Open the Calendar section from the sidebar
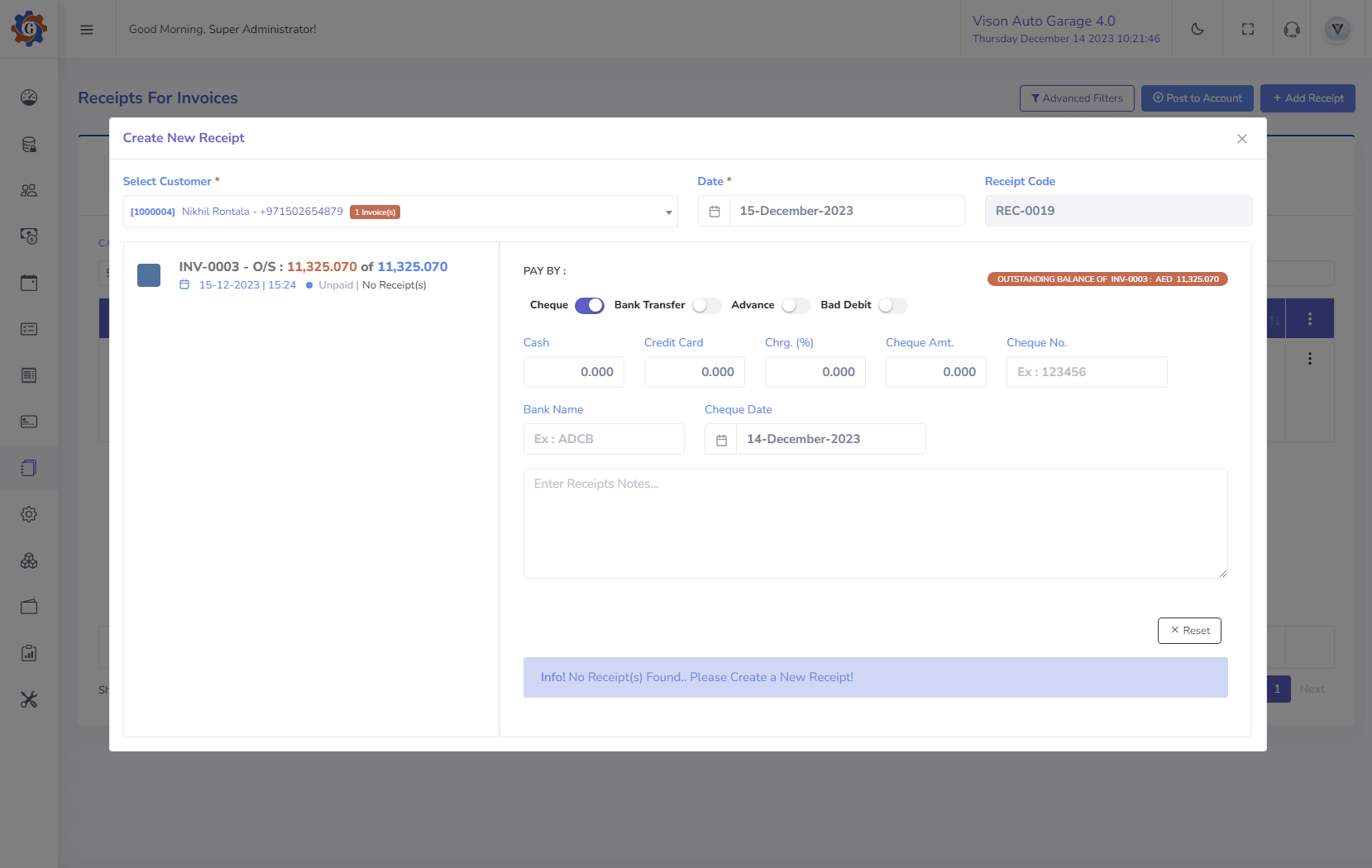The width and height of the screenshot is (1372, 868). tap(29, 283)
